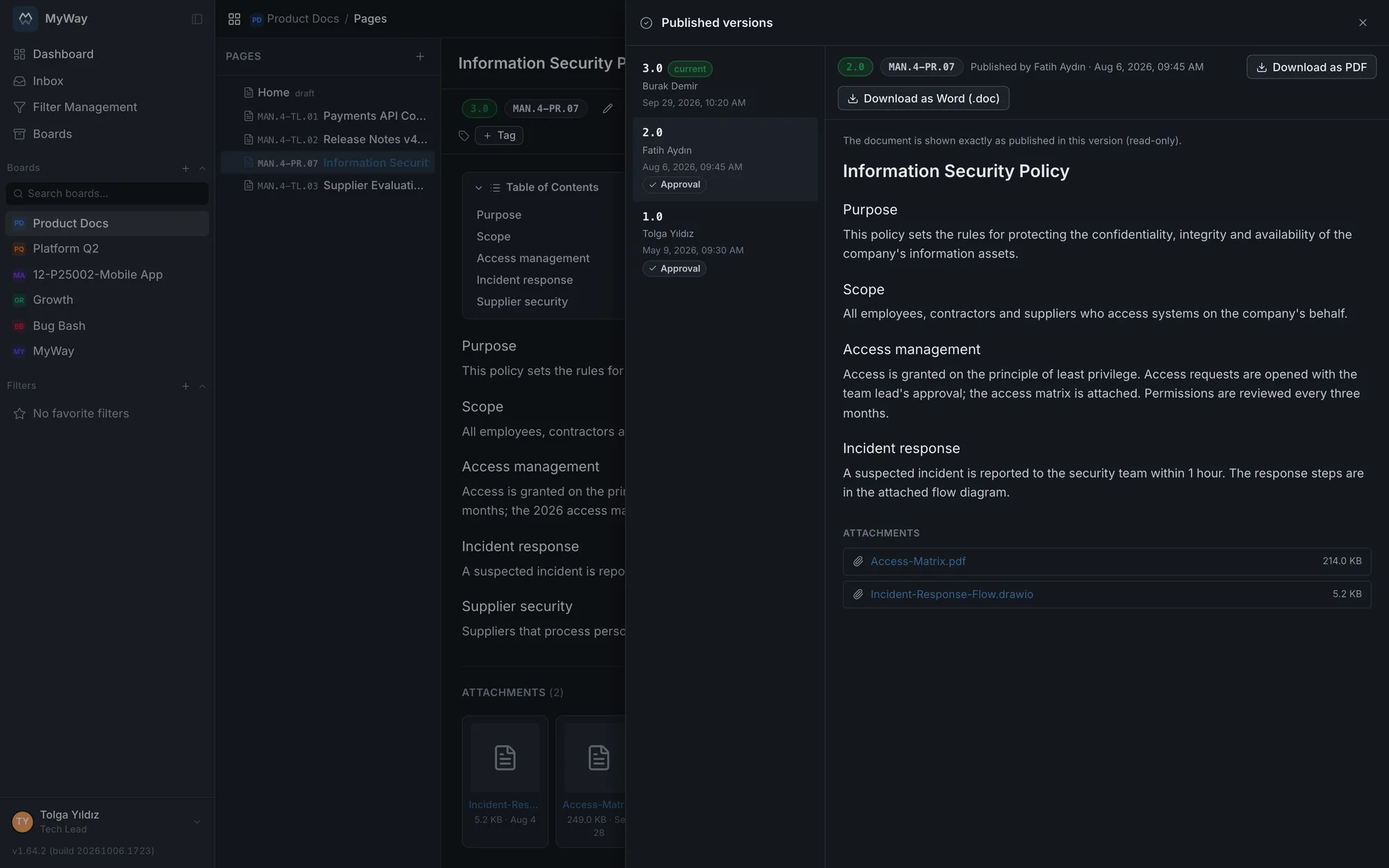
Task: Collapse the Table of Contents
Action: (x=479, y=187)
